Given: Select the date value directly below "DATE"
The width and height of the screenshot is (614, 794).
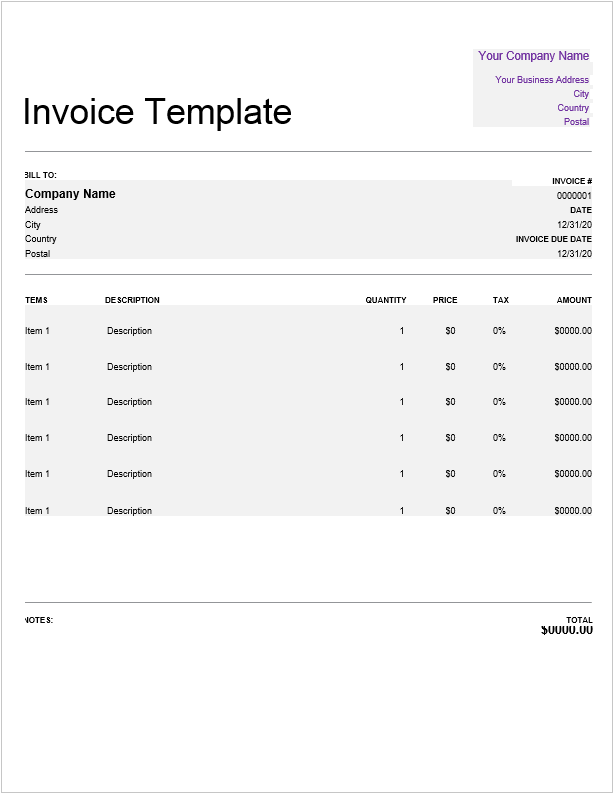Looking at the screenshot, I should pyautogui.click(x=574, y=225).
